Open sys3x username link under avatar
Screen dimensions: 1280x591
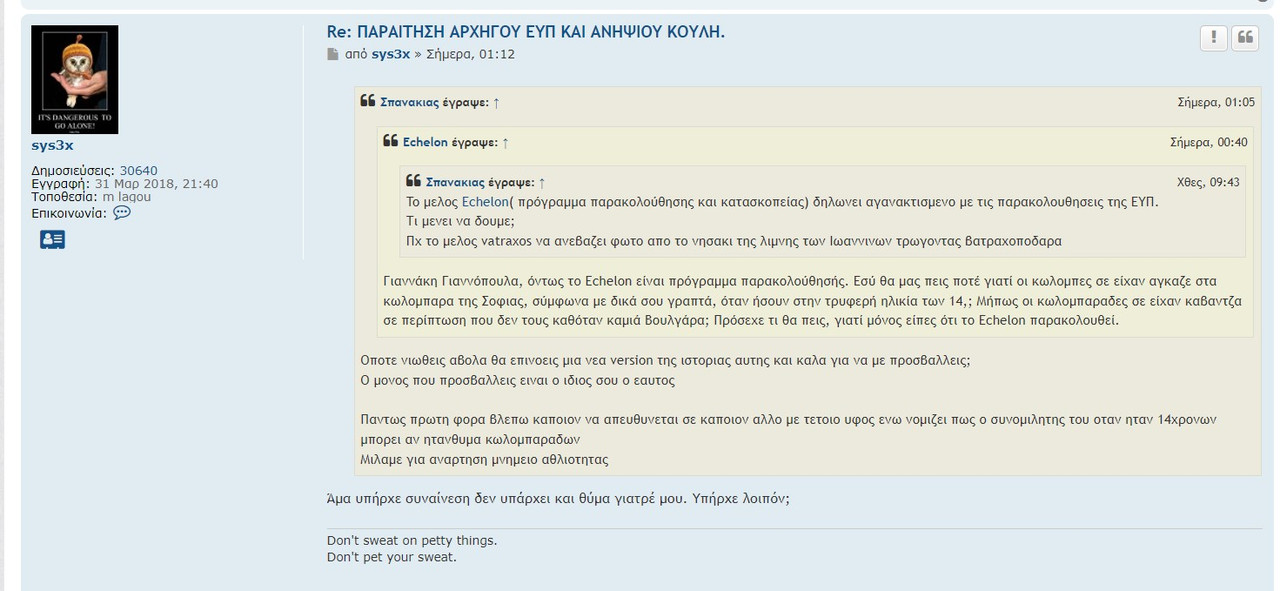(x=53, y=146)
